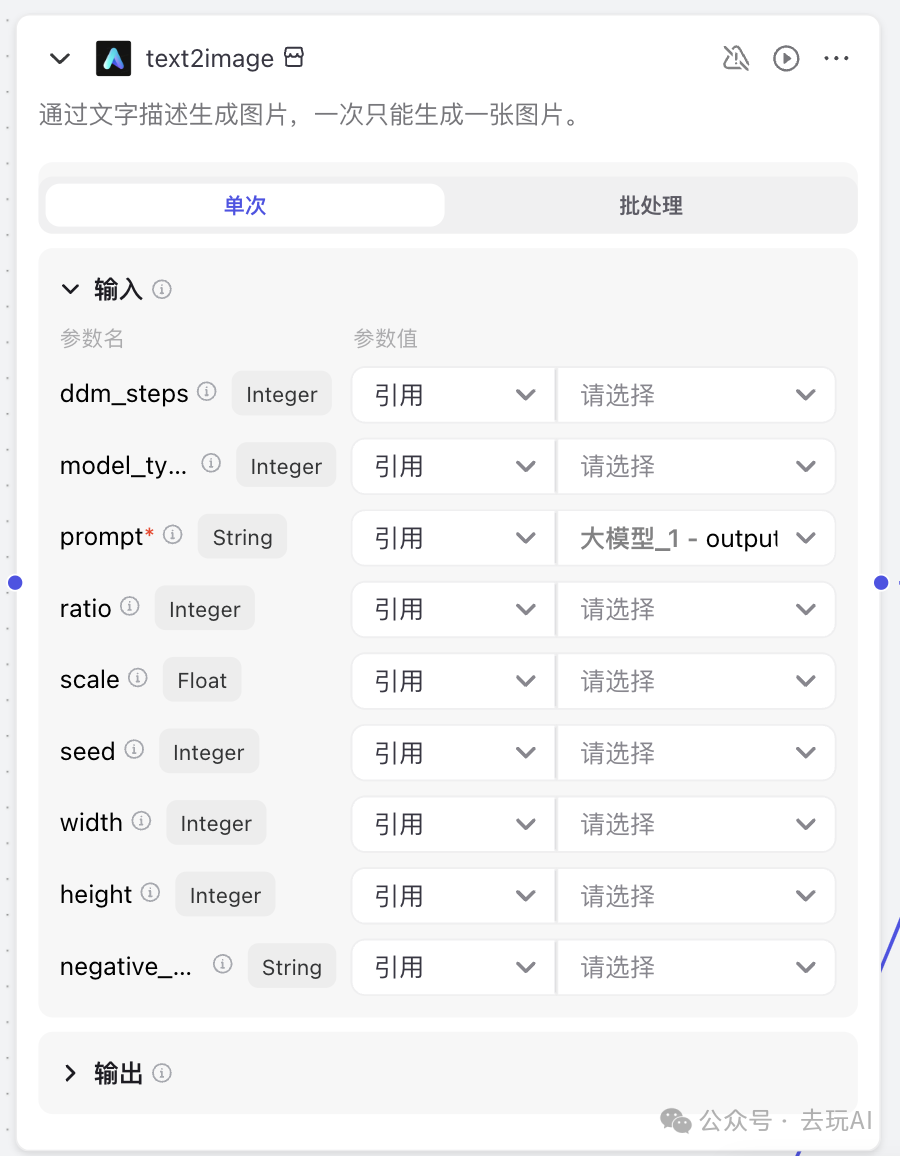The width and height of the screenshot is (900, 1156).
Task: Show info icon for prompt
Action: pyautogui.click(x=173, y=535)
